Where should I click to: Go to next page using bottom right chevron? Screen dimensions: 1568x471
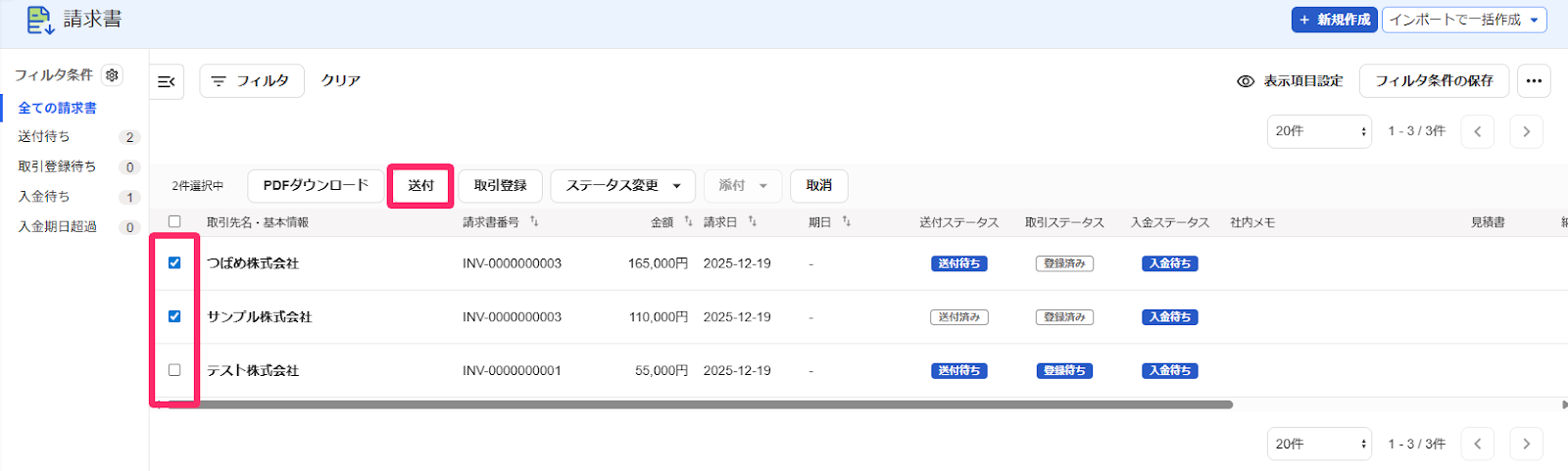[x=1526, y=444]
